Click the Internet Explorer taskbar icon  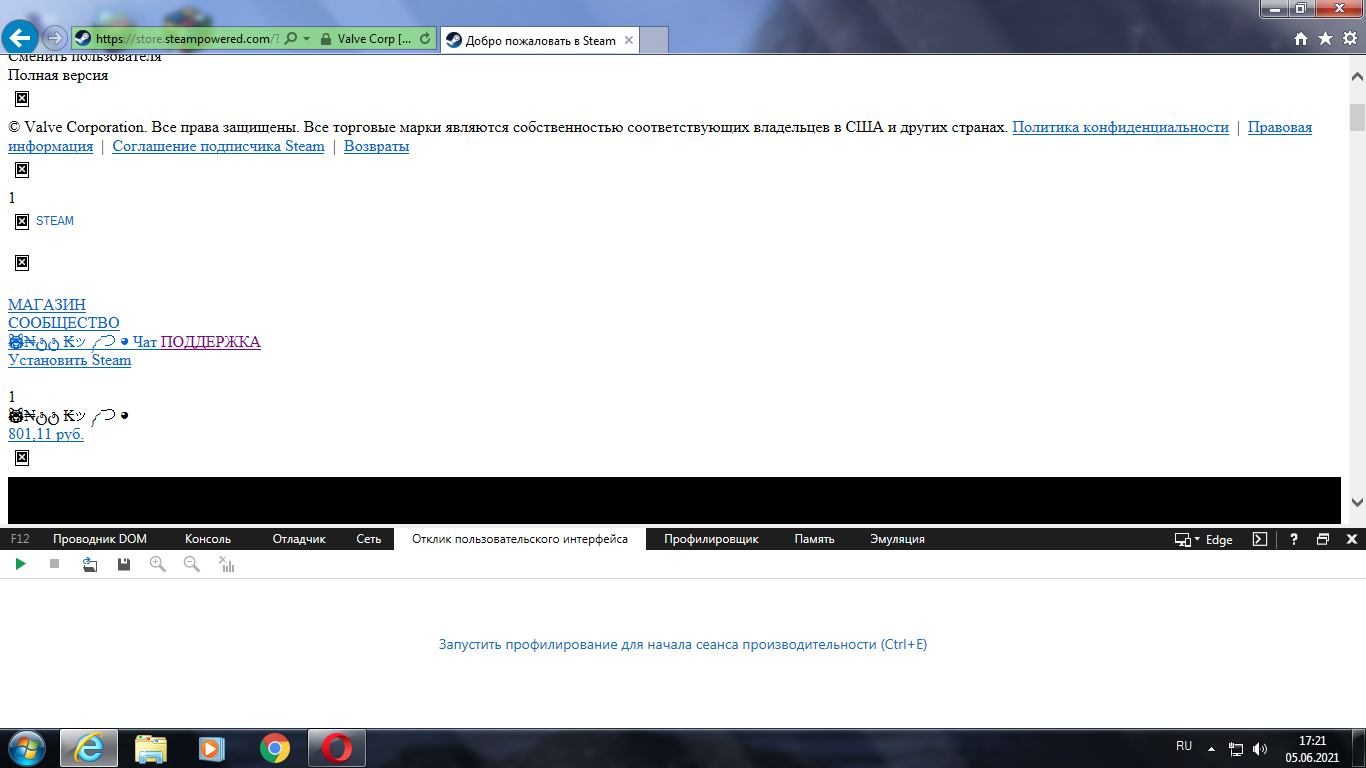(x=89, y=748)
